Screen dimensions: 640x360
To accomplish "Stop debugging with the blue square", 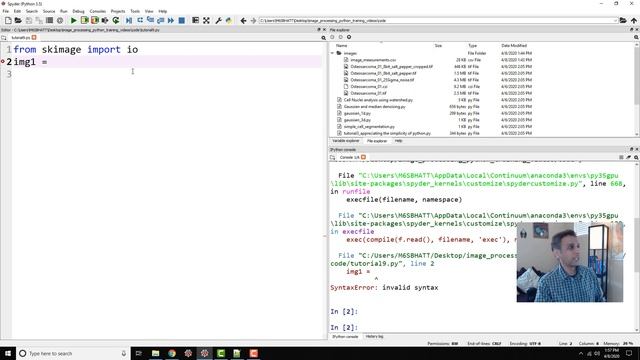I will click(182, 20).
